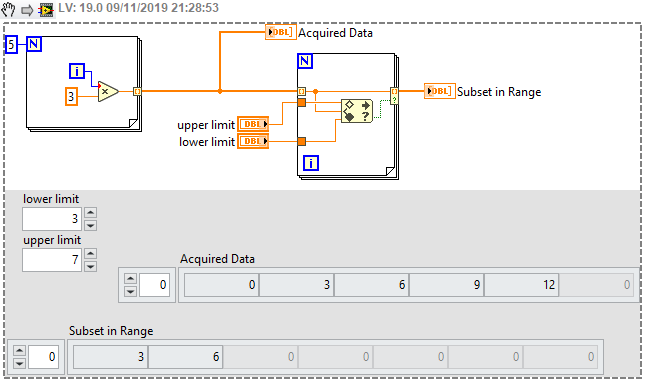Select the In Range and Coerce node

pos(357,111)
